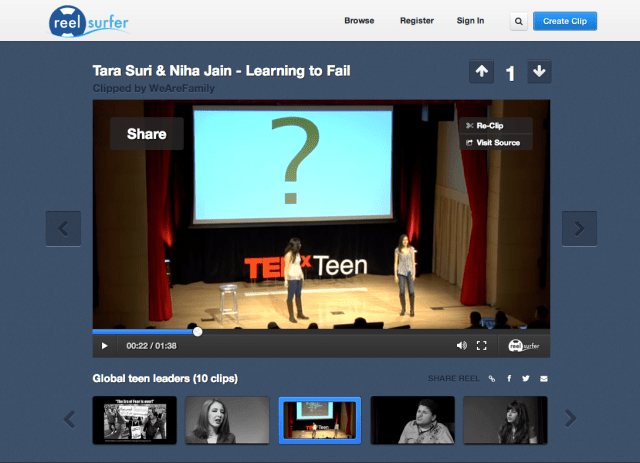Click Visit Source link
This screenshot has height=463, width=640.
496,142
